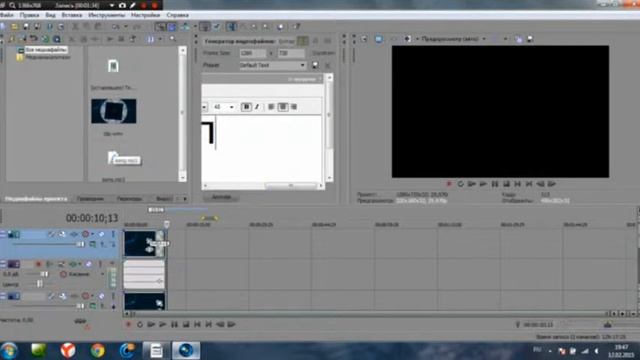The image size is (640, 360).
Task: Select the dark blue video clip thumbnail
Action: [114, 111]
